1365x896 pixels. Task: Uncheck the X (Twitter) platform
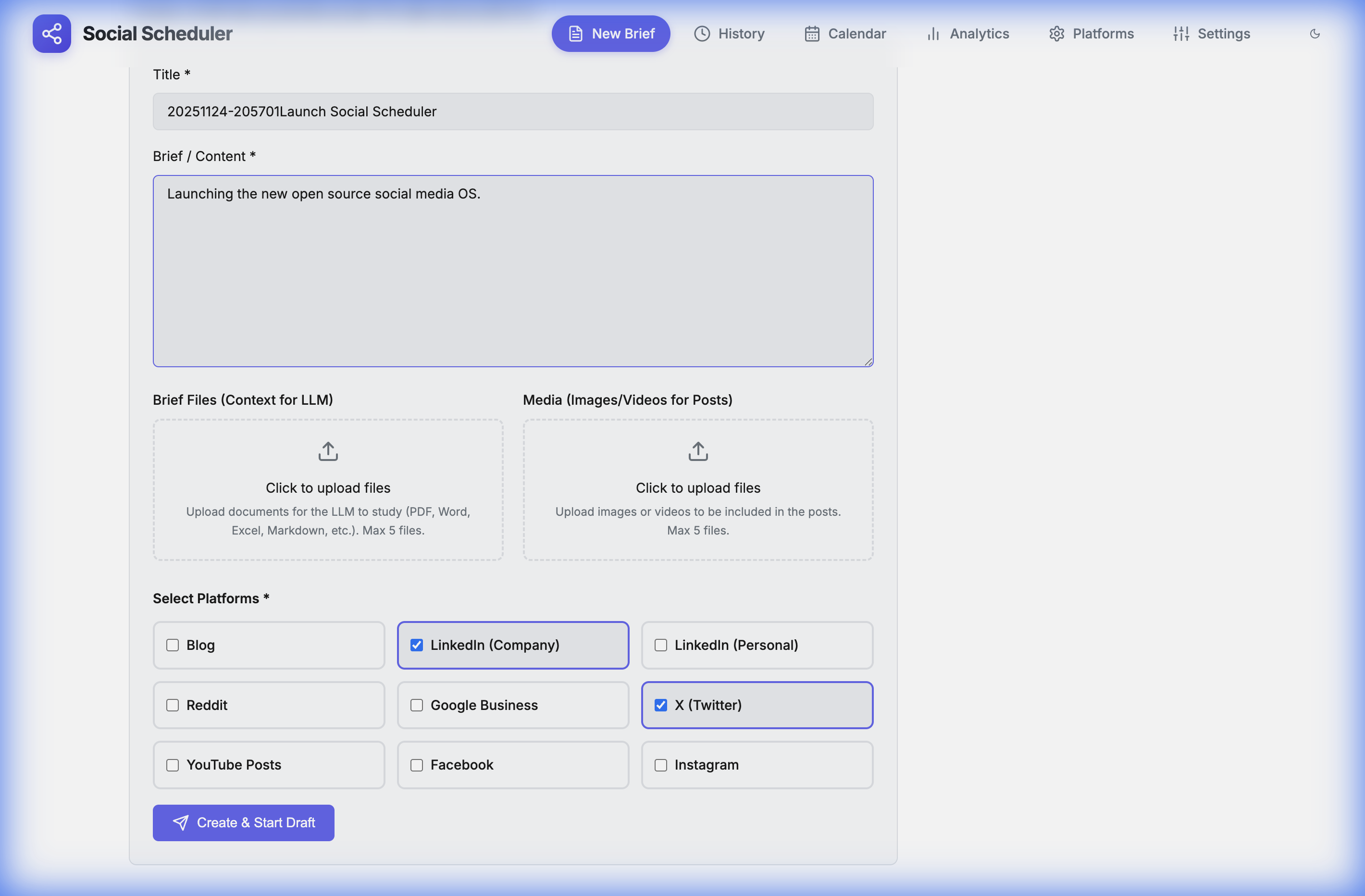click(661, 705)
